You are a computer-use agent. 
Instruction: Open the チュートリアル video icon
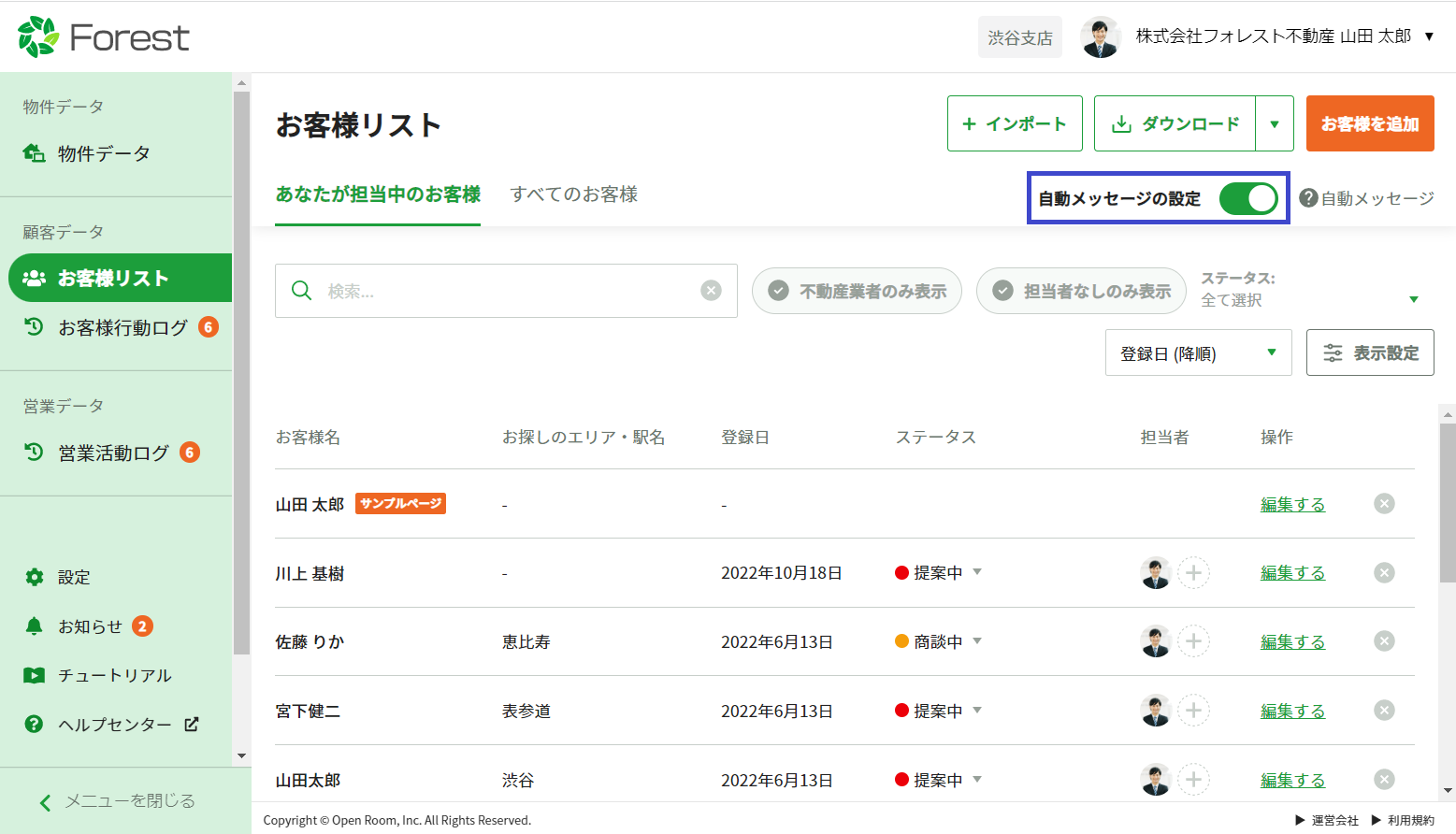35,675
